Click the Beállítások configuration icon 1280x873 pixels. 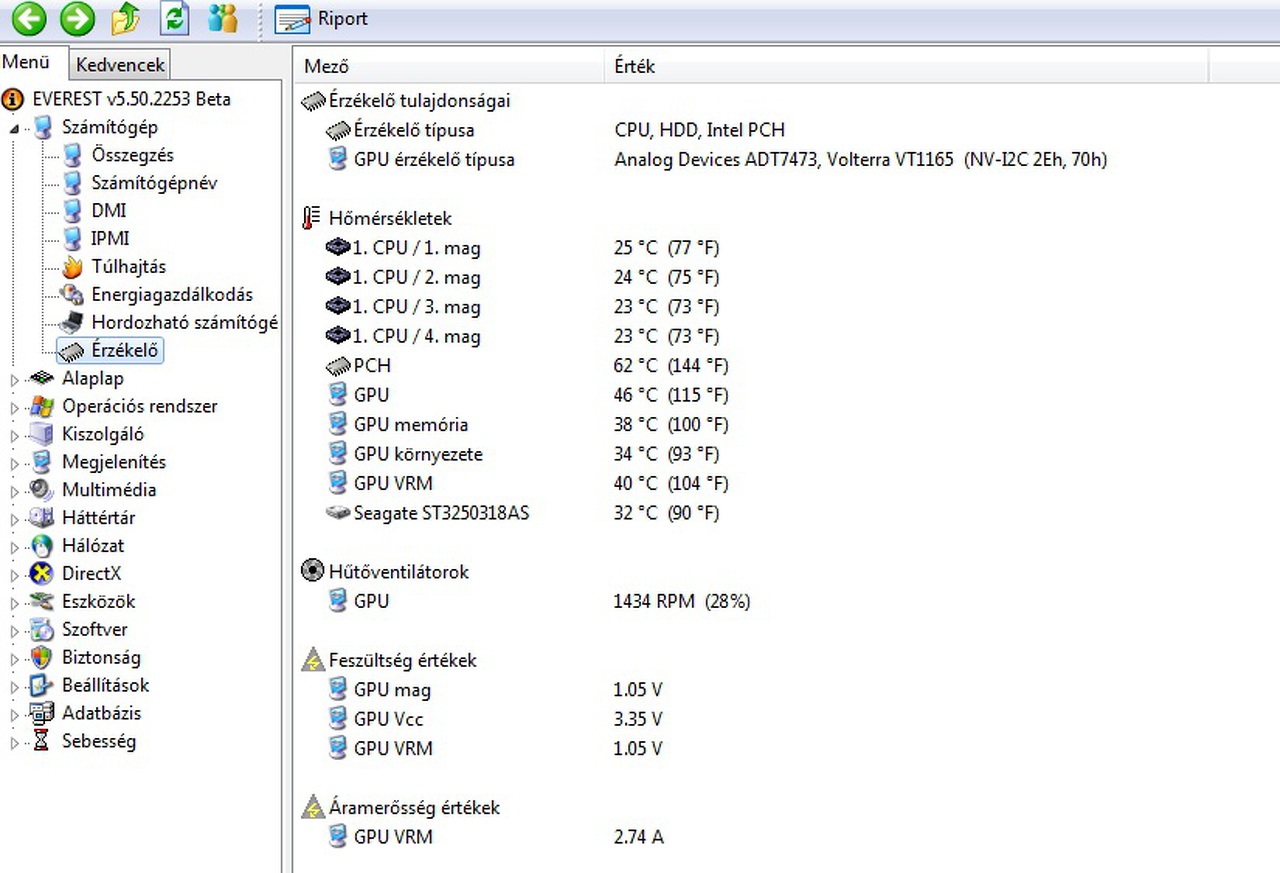pyautogui.click(x=42, y=686)
